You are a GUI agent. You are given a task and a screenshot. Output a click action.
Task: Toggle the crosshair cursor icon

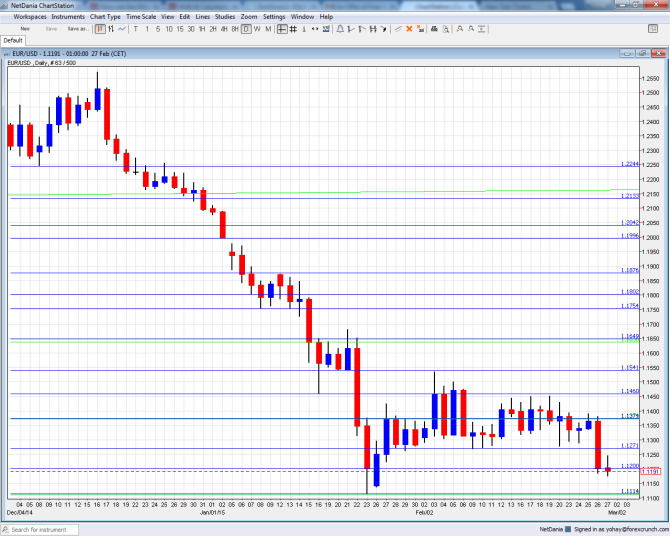coord(282,29)
